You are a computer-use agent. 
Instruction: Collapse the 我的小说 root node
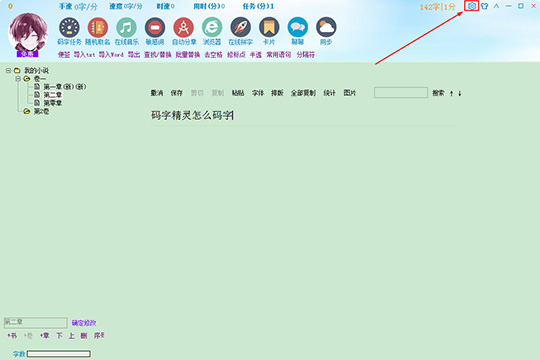click(8, 71)
